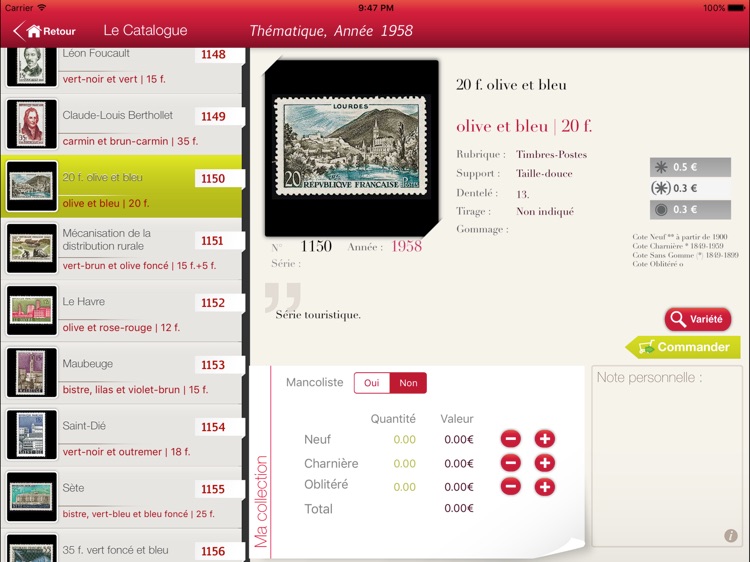Select the Neuf 0.5 € price row
This screenshot has height=562, width=750.
click(690, 167)
